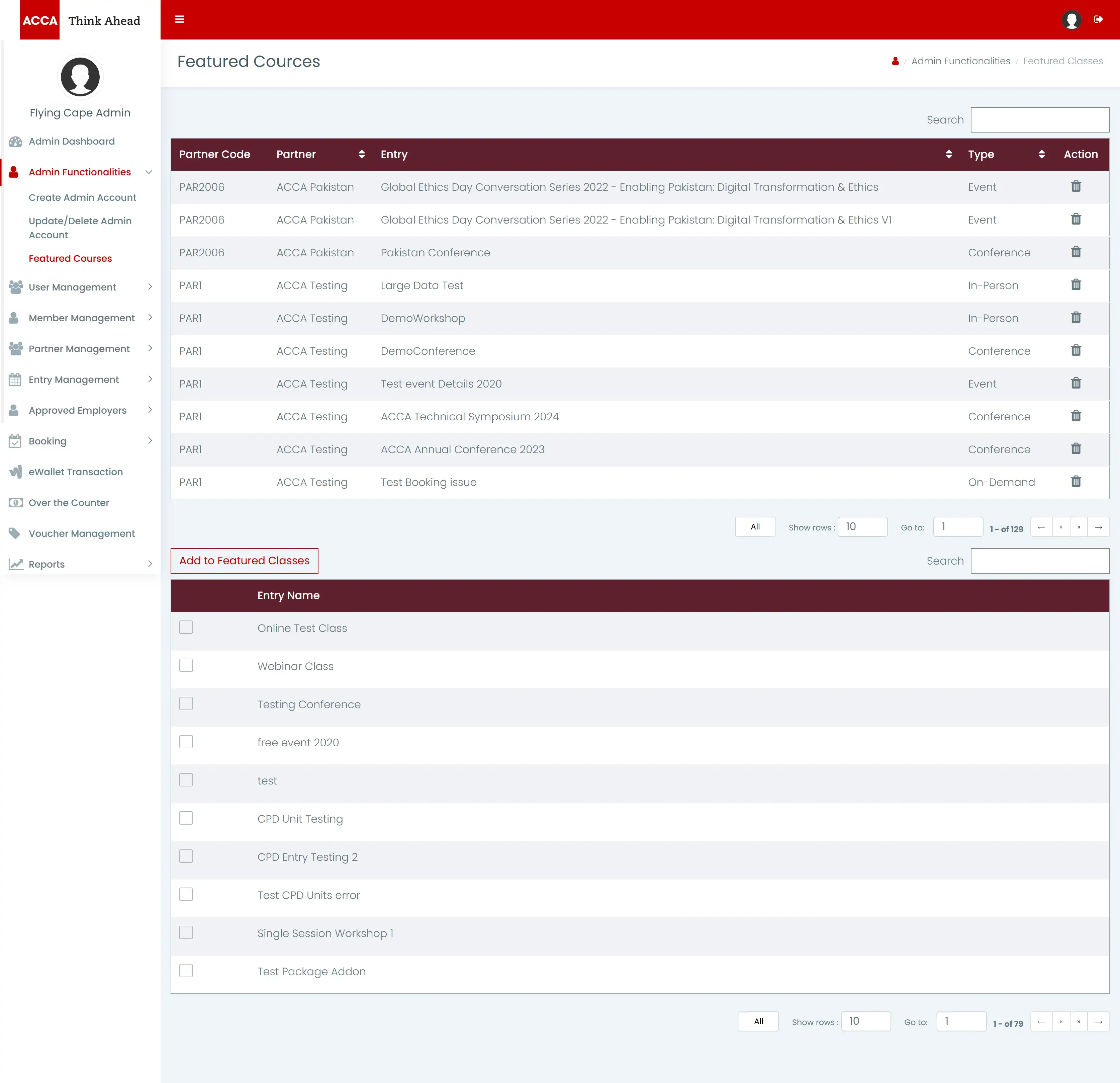Select the Reports chart icon
This screenshot has width=1120, height=1083.
point(15,564)
